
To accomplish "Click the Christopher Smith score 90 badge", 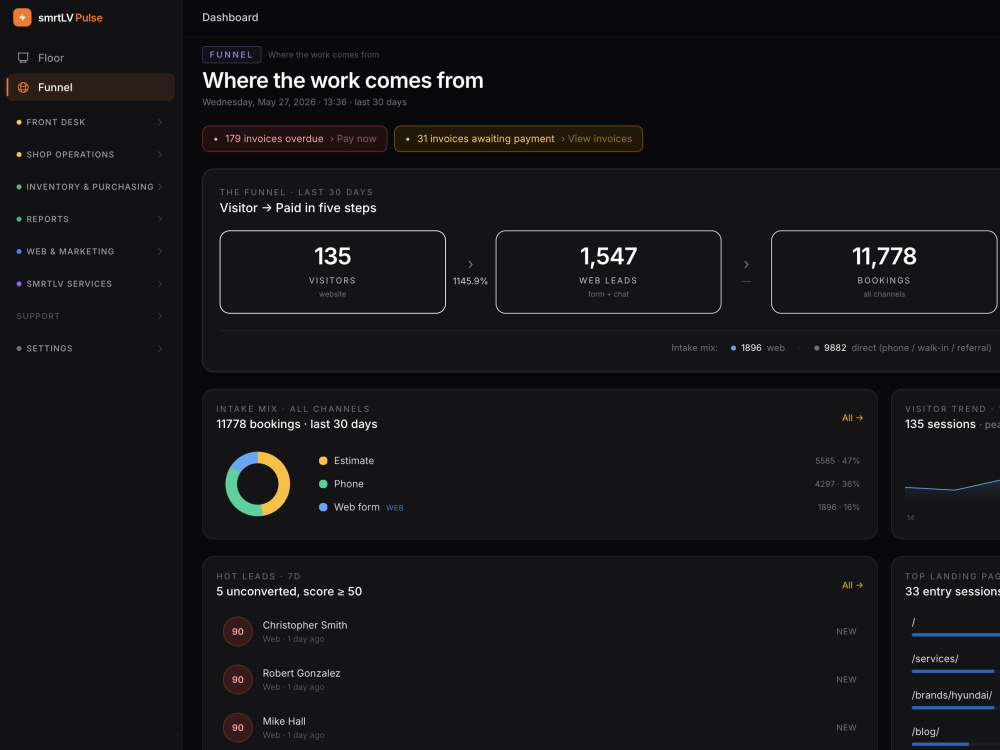I will (238, 631).
